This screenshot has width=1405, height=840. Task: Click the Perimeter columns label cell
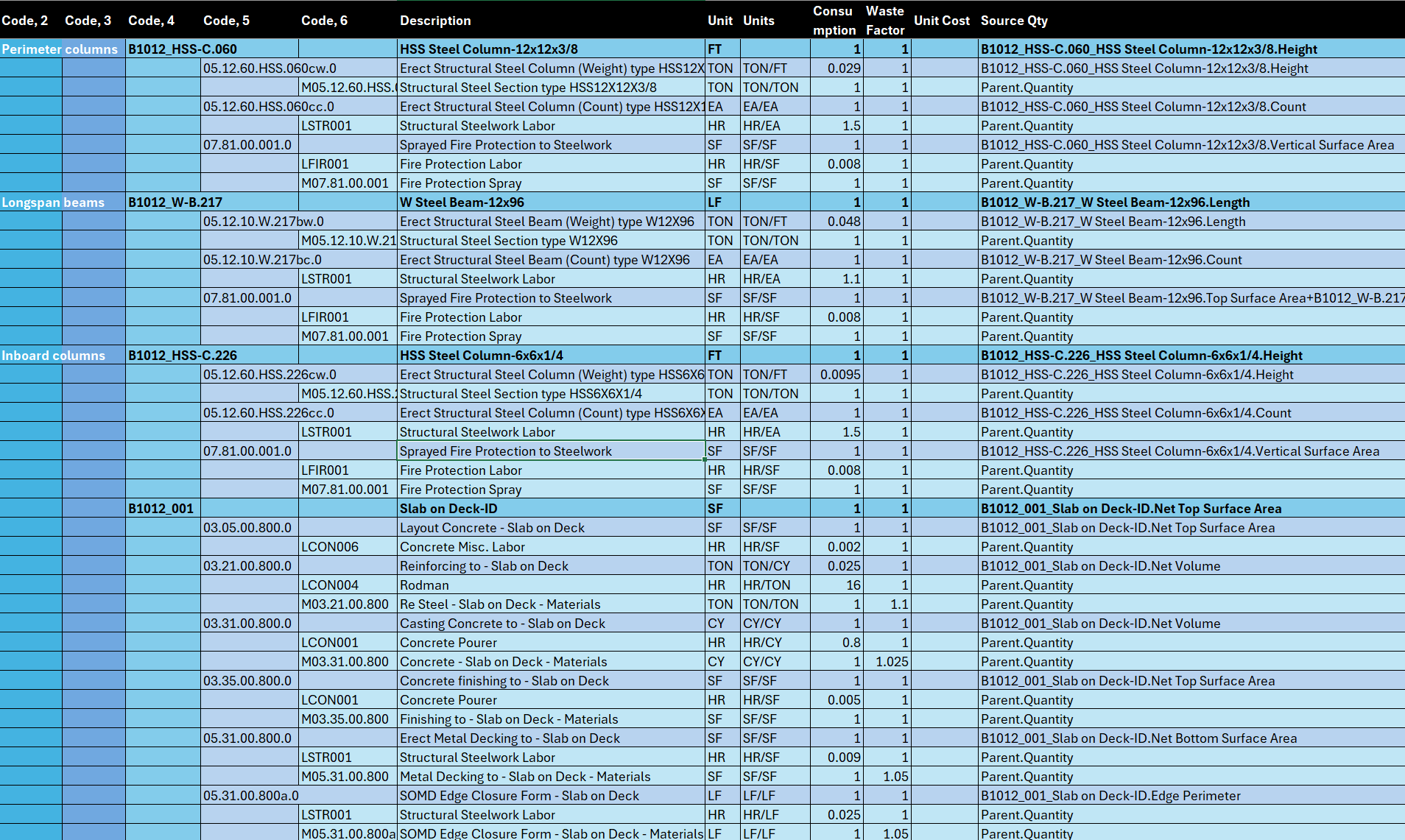63,49
